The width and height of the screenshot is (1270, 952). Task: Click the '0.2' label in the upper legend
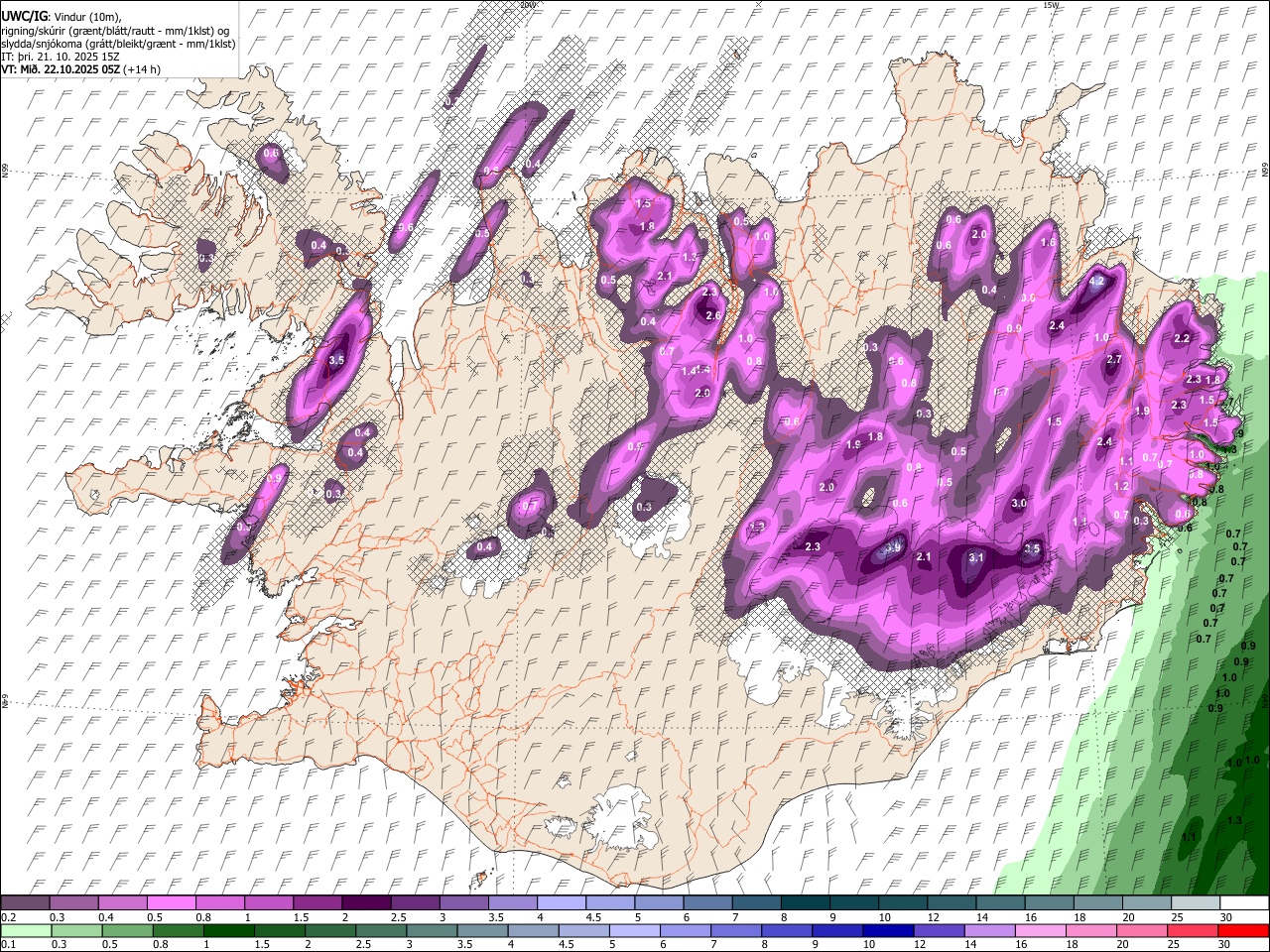click(9, 917)
